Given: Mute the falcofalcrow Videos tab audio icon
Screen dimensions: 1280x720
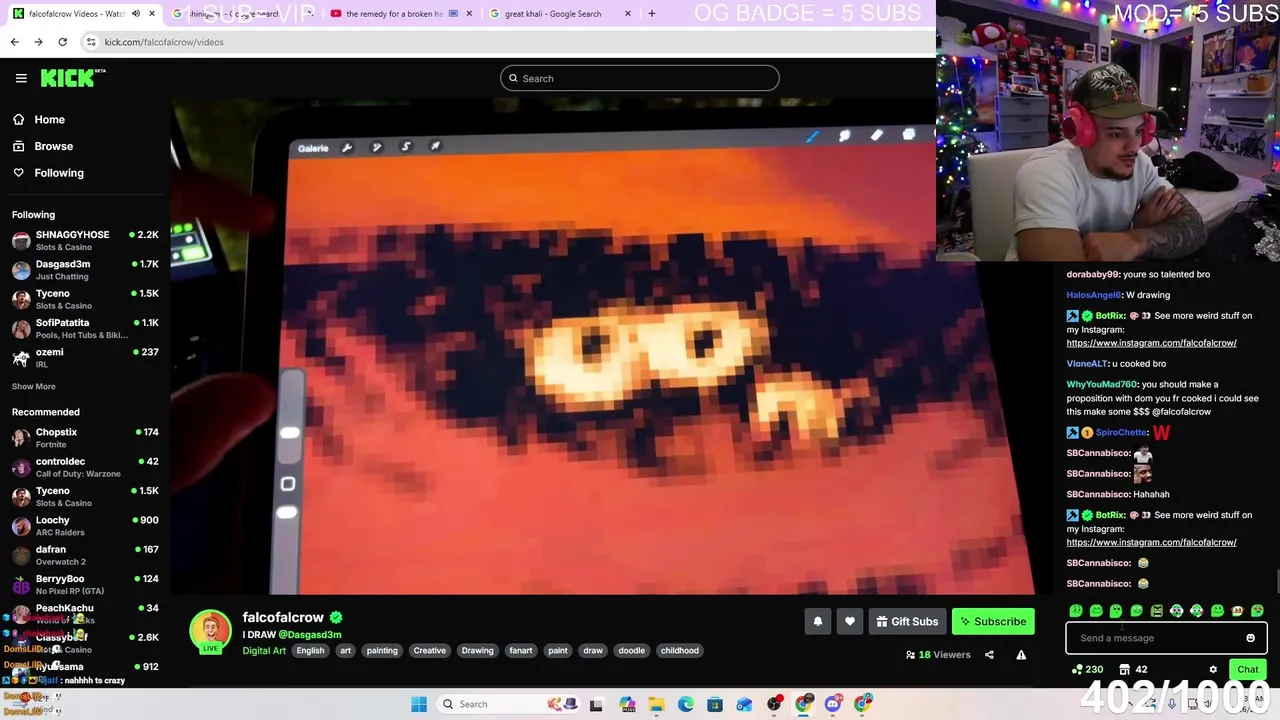Looking at the screenshot, I should [x=136, y=14].
